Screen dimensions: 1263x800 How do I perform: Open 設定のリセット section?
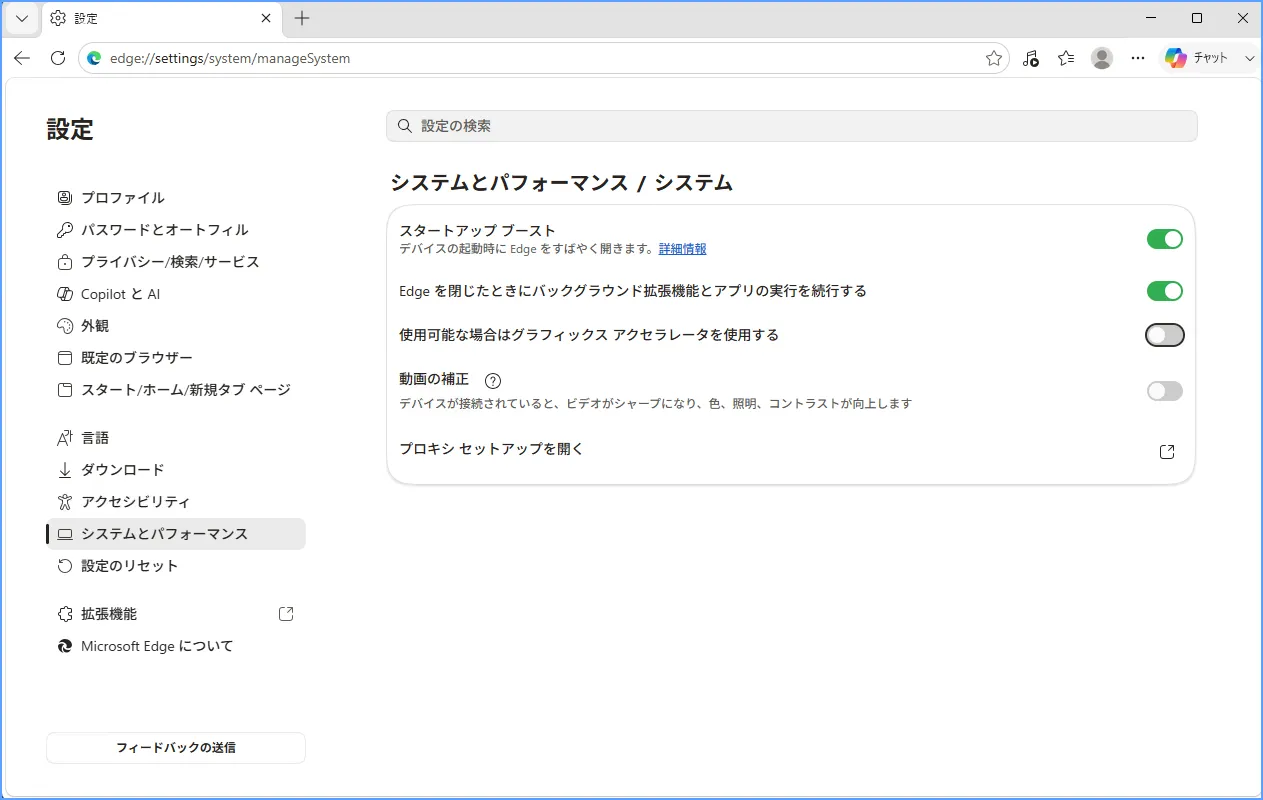click(x=176, y=566)
